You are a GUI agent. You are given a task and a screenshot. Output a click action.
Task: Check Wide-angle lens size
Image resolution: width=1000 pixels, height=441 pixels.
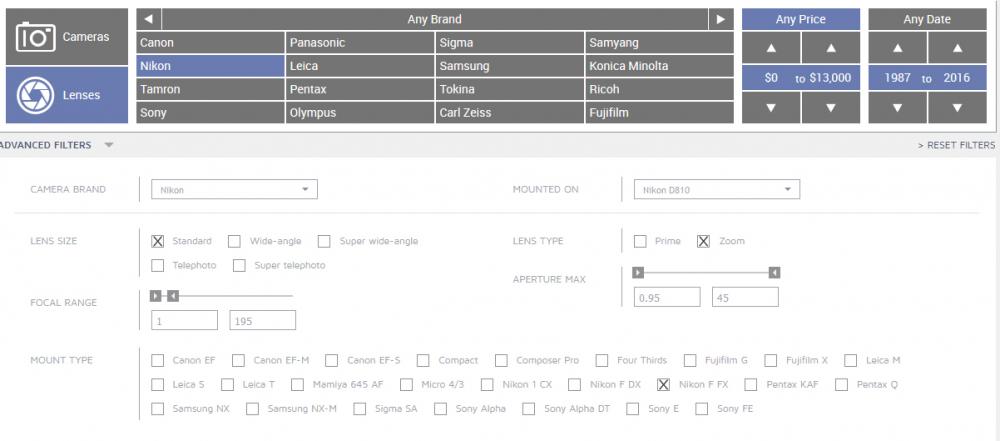(235, 241)
